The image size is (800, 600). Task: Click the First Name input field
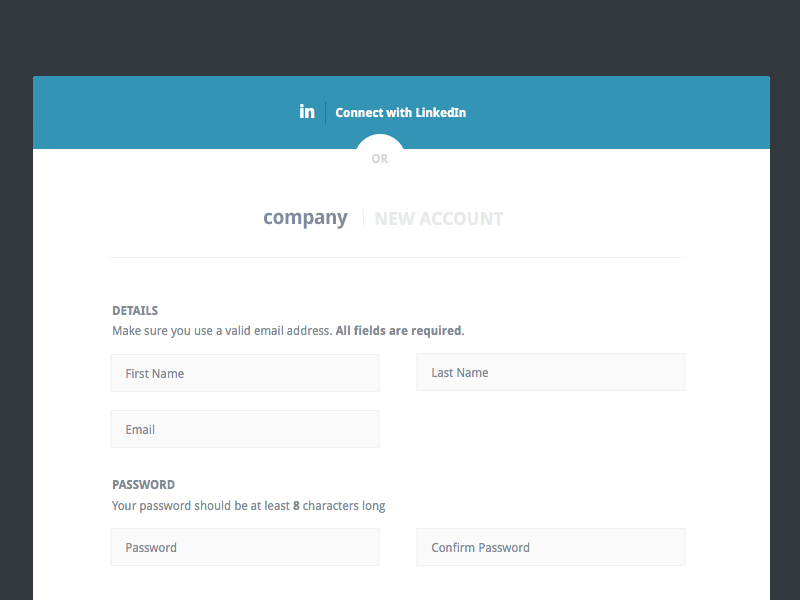tap(244, 373)
